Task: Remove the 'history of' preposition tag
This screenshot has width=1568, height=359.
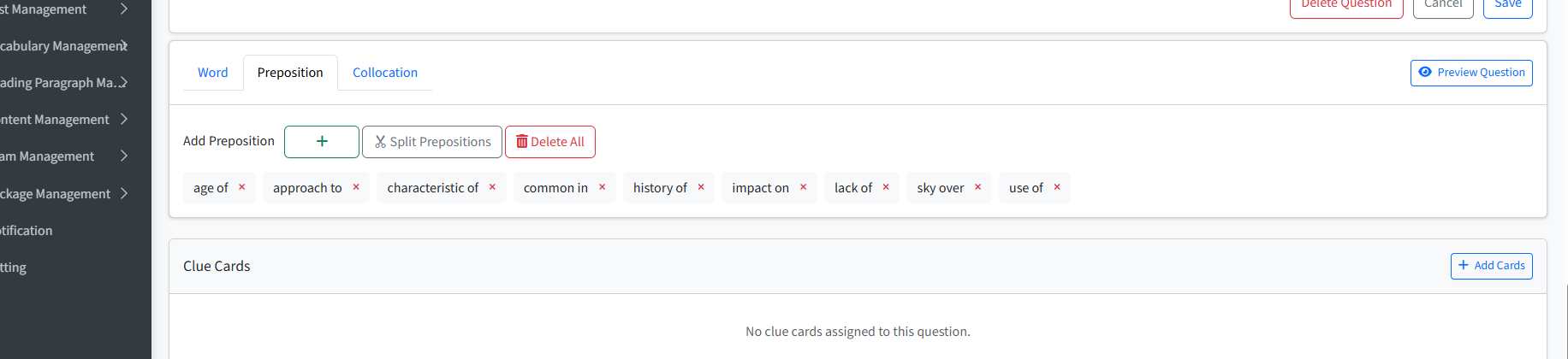Action: click(701, 187)
